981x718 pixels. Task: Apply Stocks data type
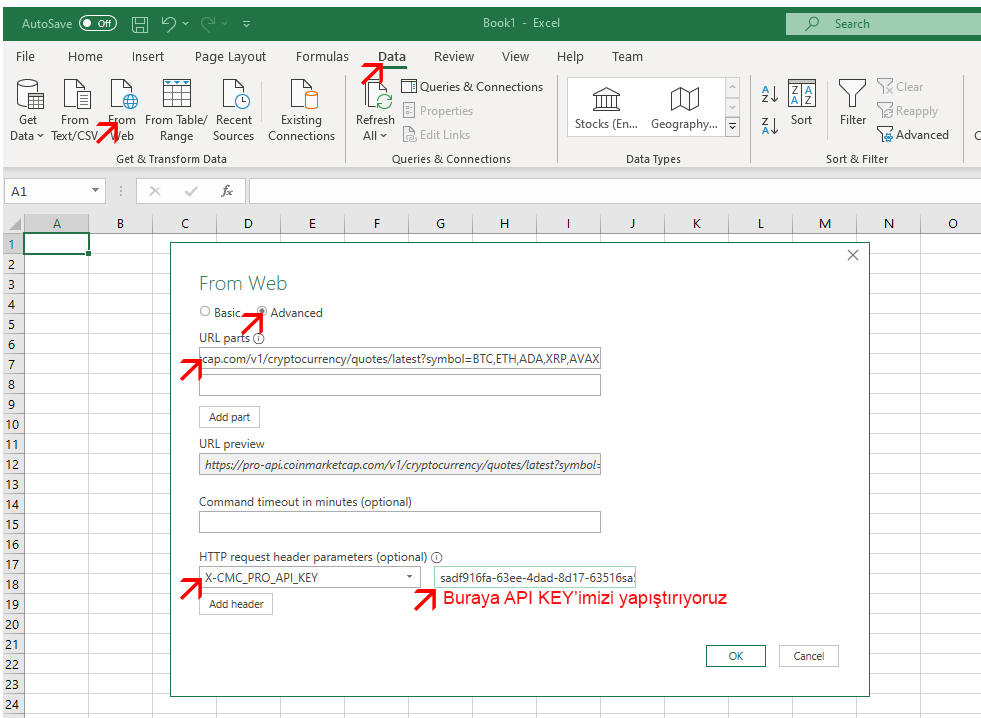tap(606, 108)
